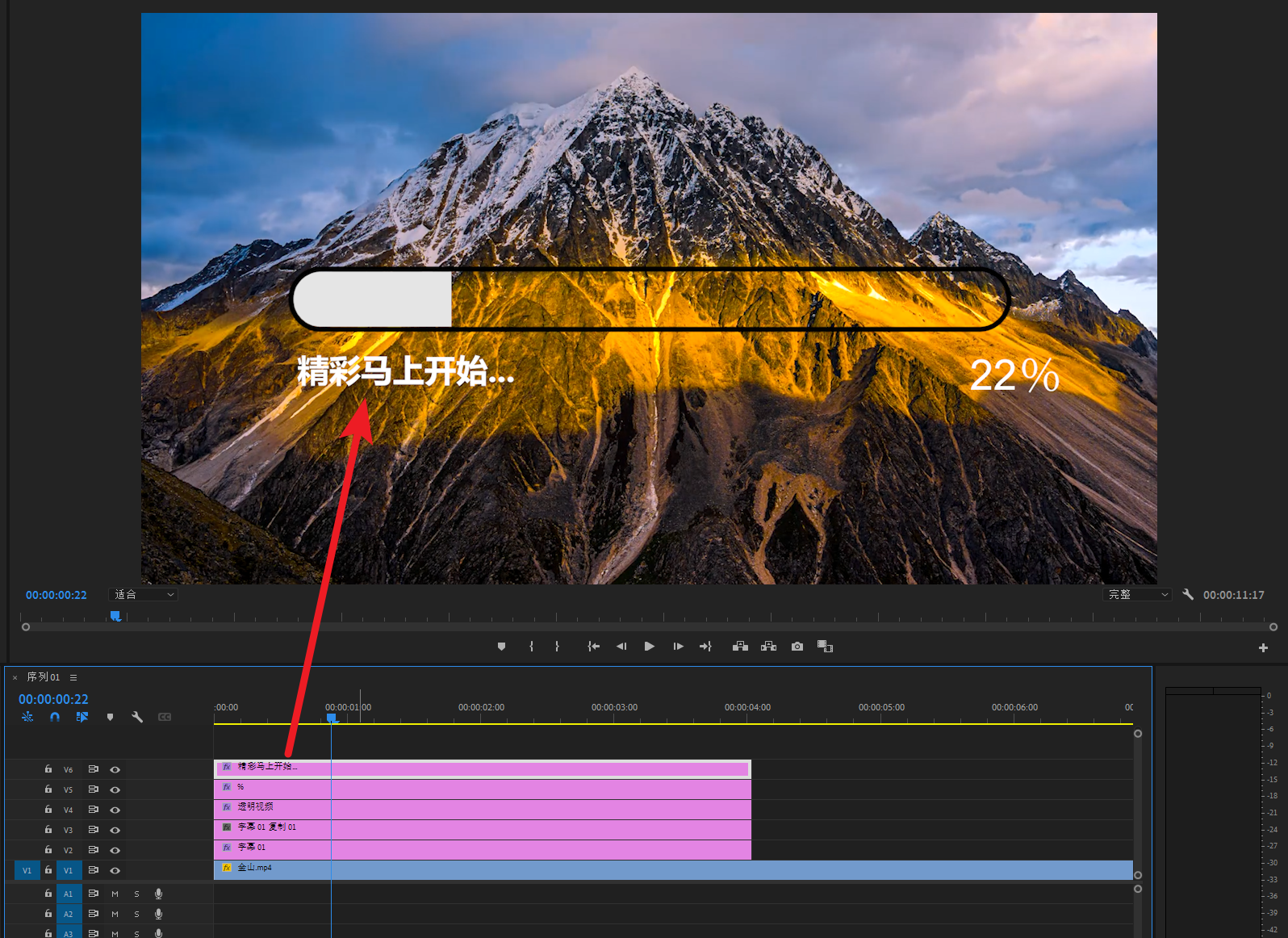Open the zoom level dropdown showing 适合

point(144,595)
